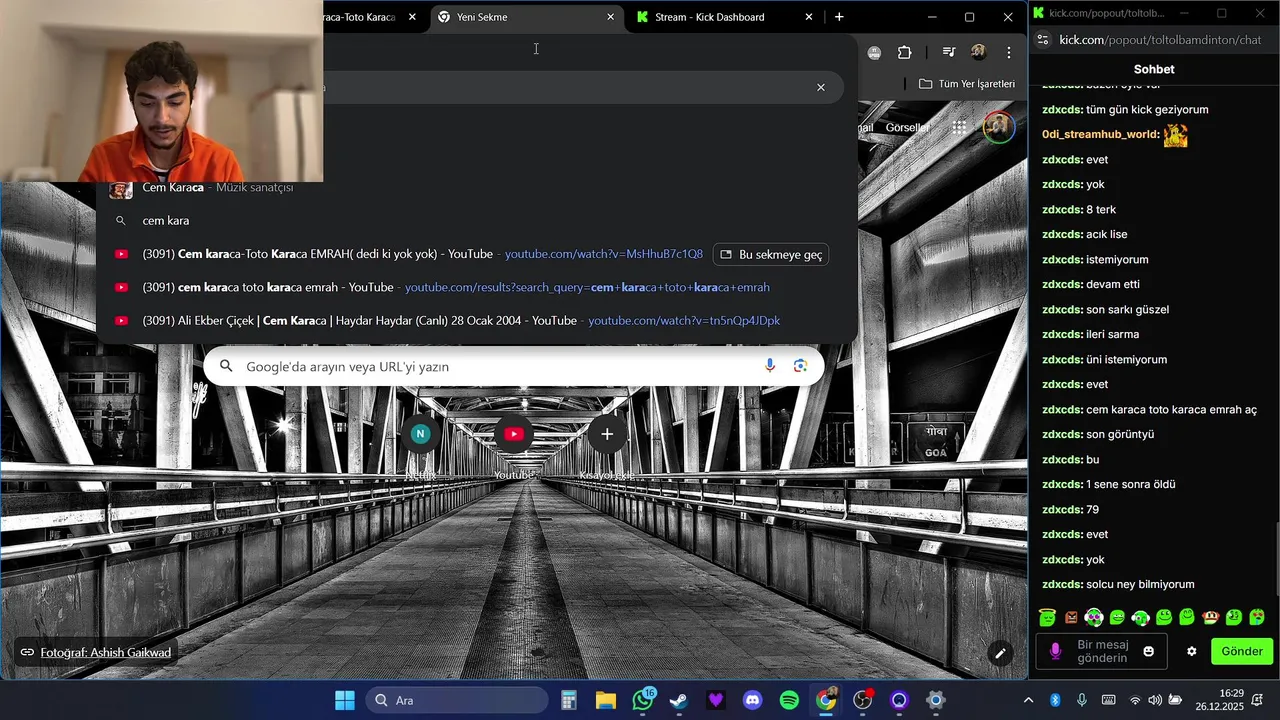Open Spotify from the taskbar
Screen dimensions: 1280x720
(x=789, y=700)
